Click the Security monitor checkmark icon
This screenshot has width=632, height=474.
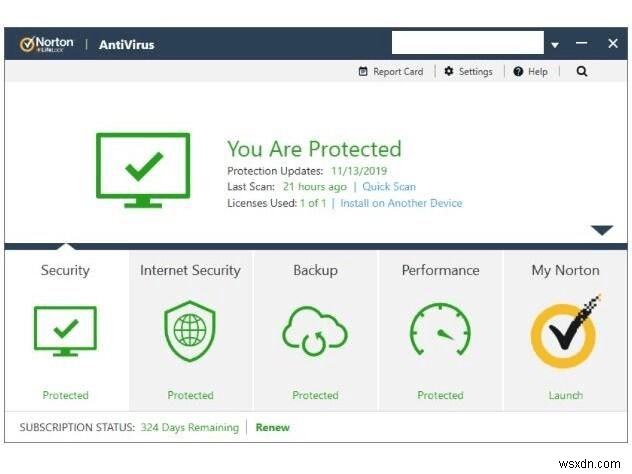click(x=65, y=333)
